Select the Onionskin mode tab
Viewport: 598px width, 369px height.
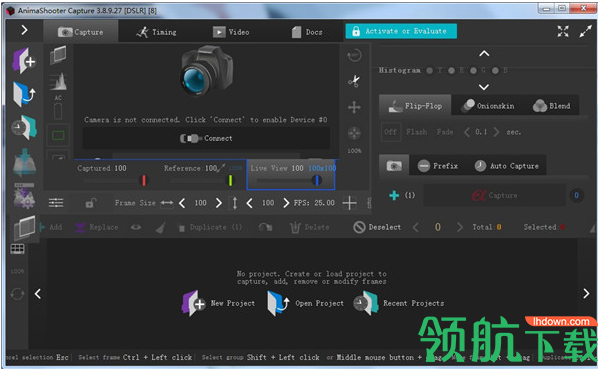coord(488,106)
